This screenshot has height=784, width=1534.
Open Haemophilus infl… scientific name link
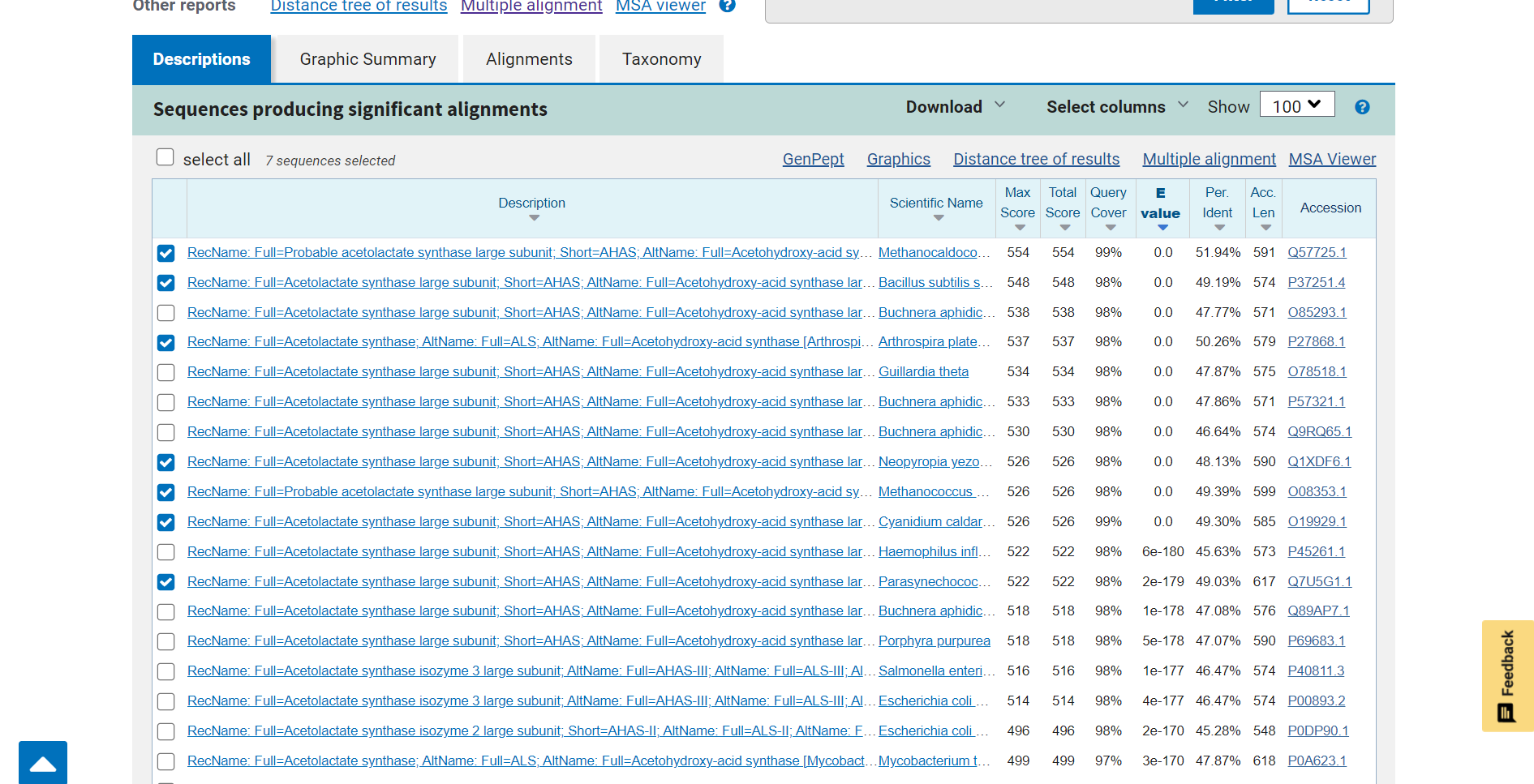tap(935, 552)
